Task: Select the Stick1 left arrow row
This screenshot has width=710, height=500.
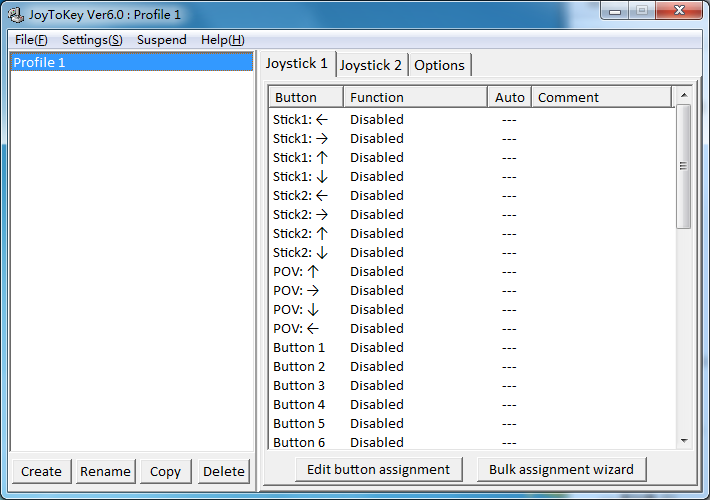Action: (471, 120)
